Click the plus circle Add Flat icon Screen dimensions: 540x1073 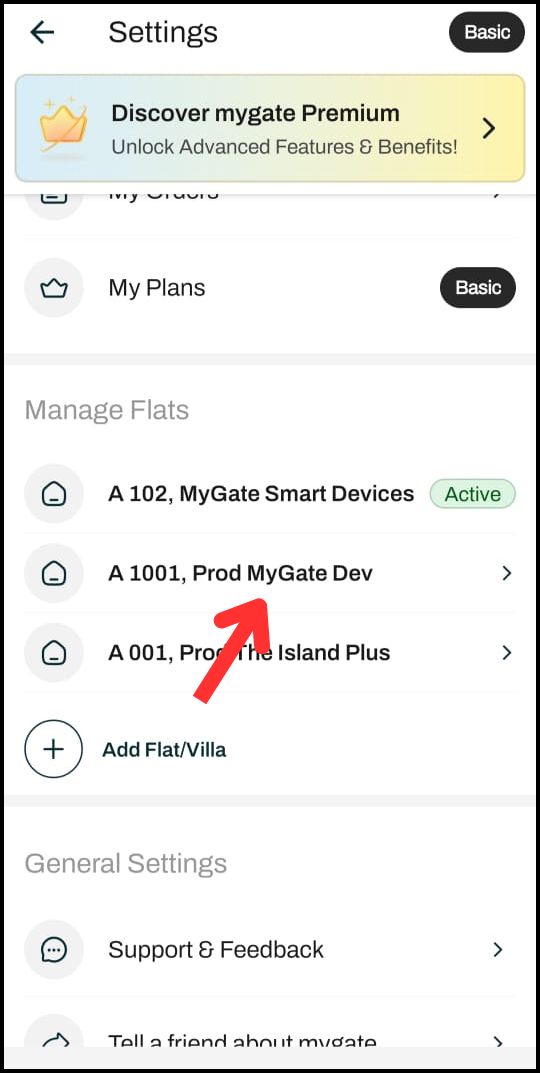[x=53, y=749]
